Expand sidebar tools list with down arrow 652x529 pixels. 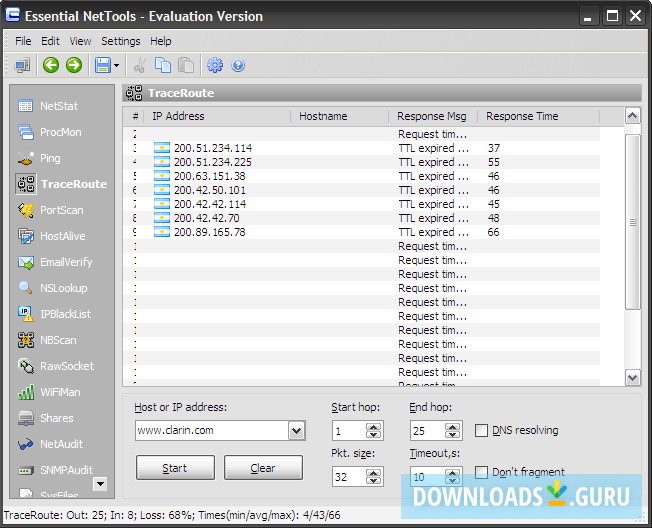click(100, 484)
